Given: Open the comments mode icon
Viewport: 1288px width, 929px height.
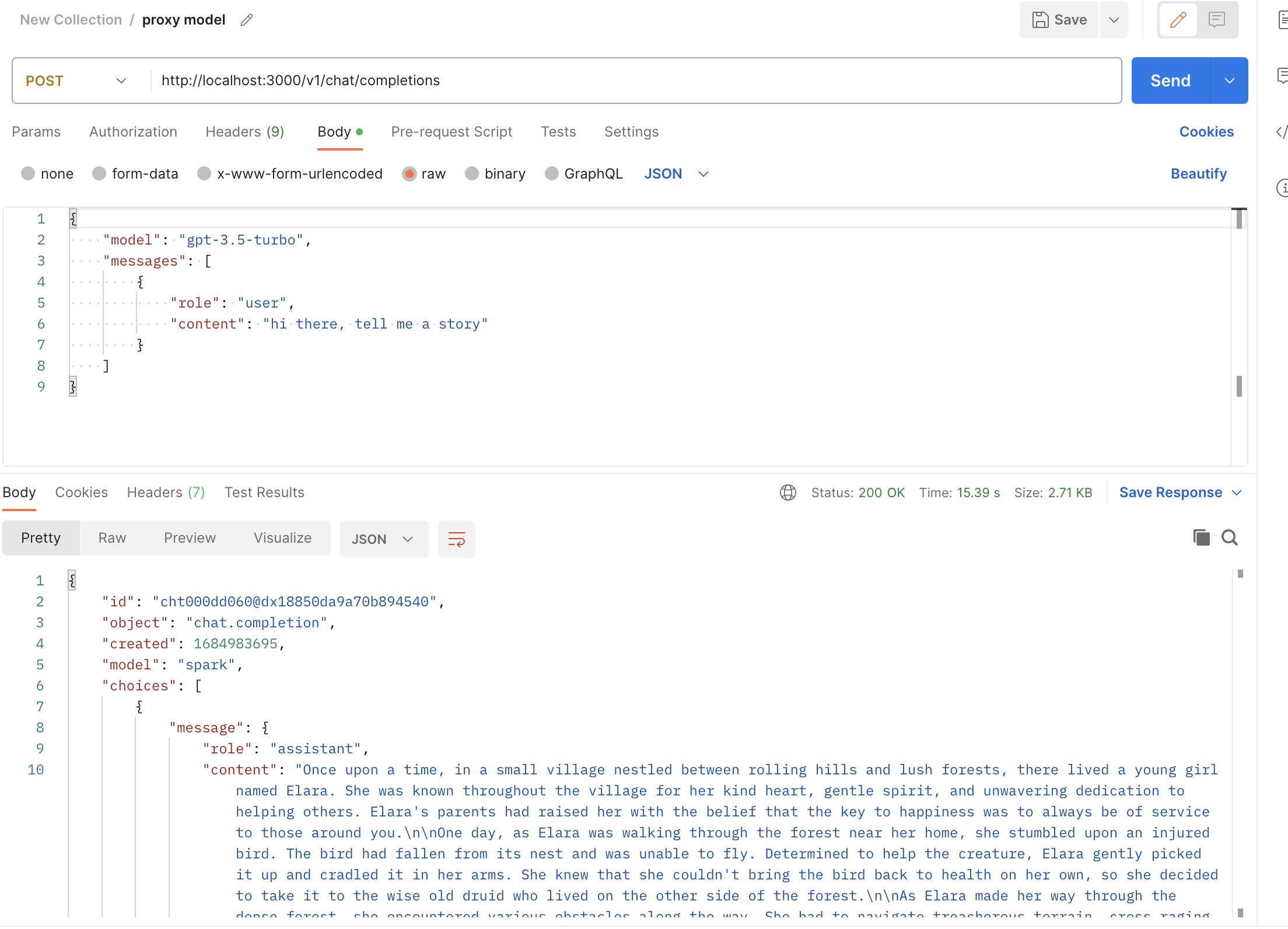Looking at the screenshot, I should pos(1216,20).
